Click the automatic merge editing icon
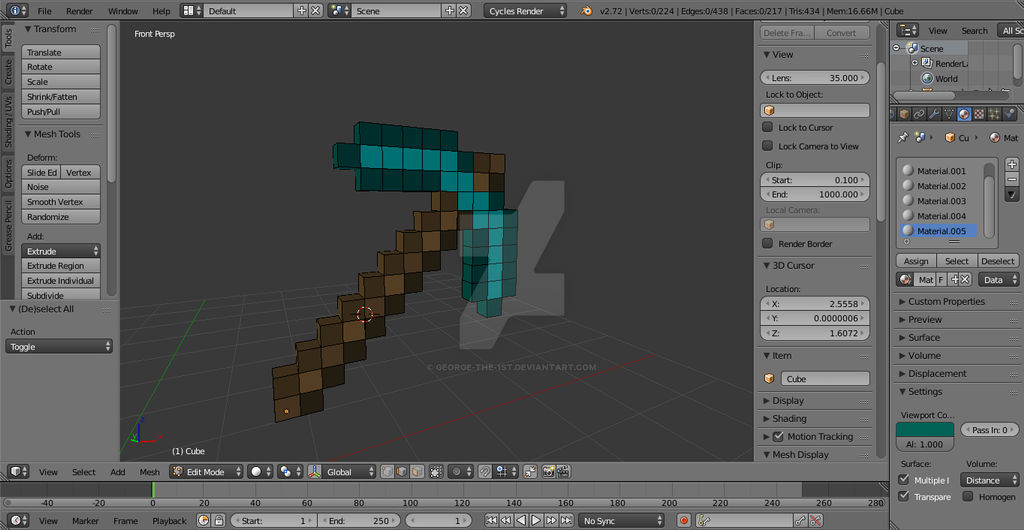This screenshot has width=1024, height=530. pos(530,471)
